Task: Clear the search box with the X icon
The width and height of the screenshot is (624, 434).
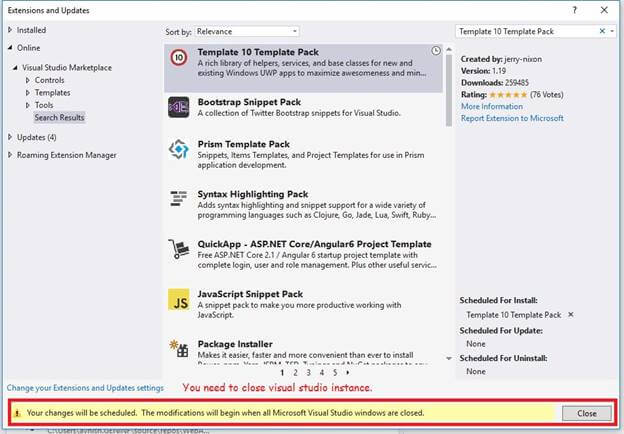Action: [x=602, y=31]
